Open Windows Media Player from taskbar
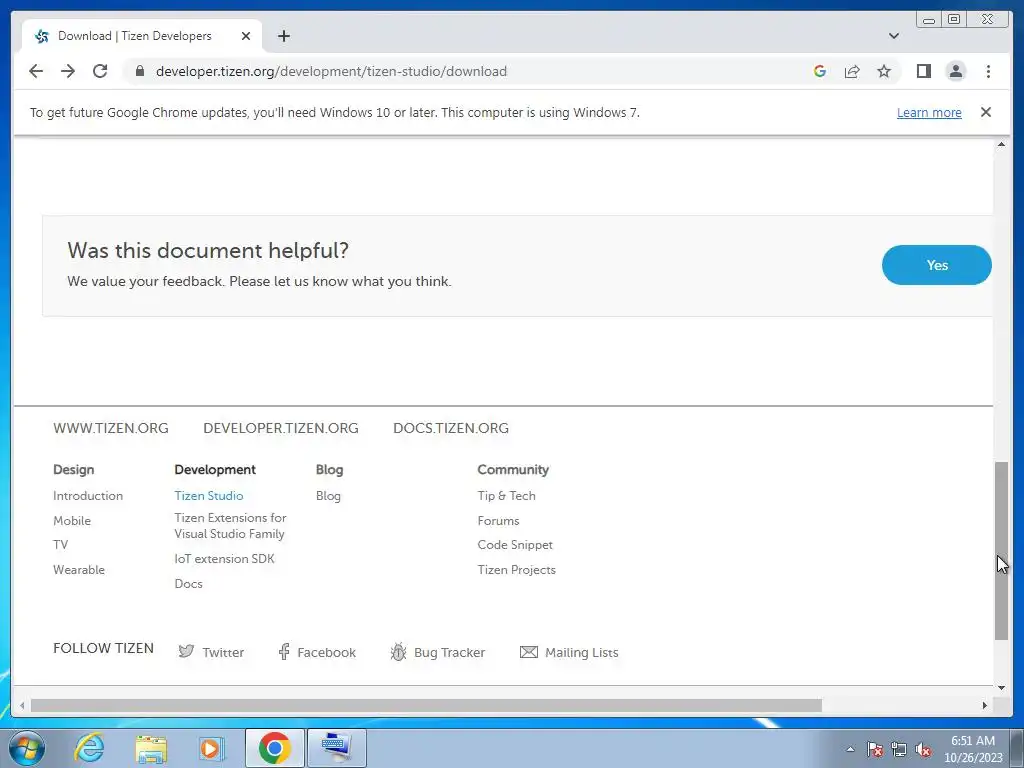Screen dimensions: 1024x768 211,748
